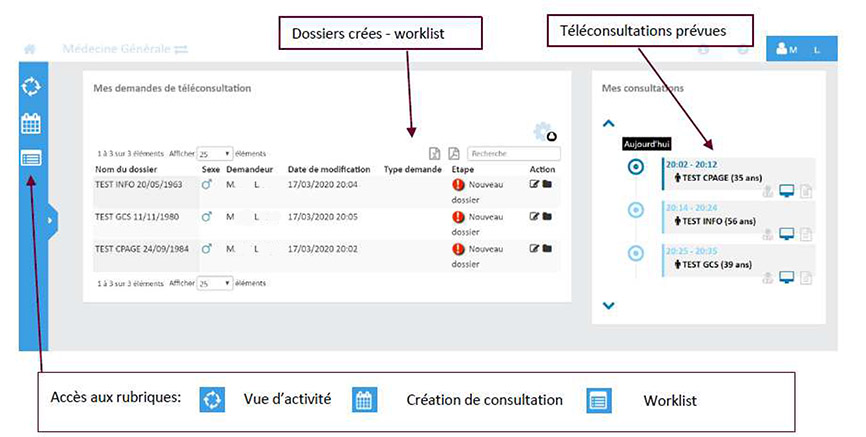This screenshot has width=866, height=437.
Task: Click grey person icon for TEST INFO consultation
Action: click(x=768, y=235)
